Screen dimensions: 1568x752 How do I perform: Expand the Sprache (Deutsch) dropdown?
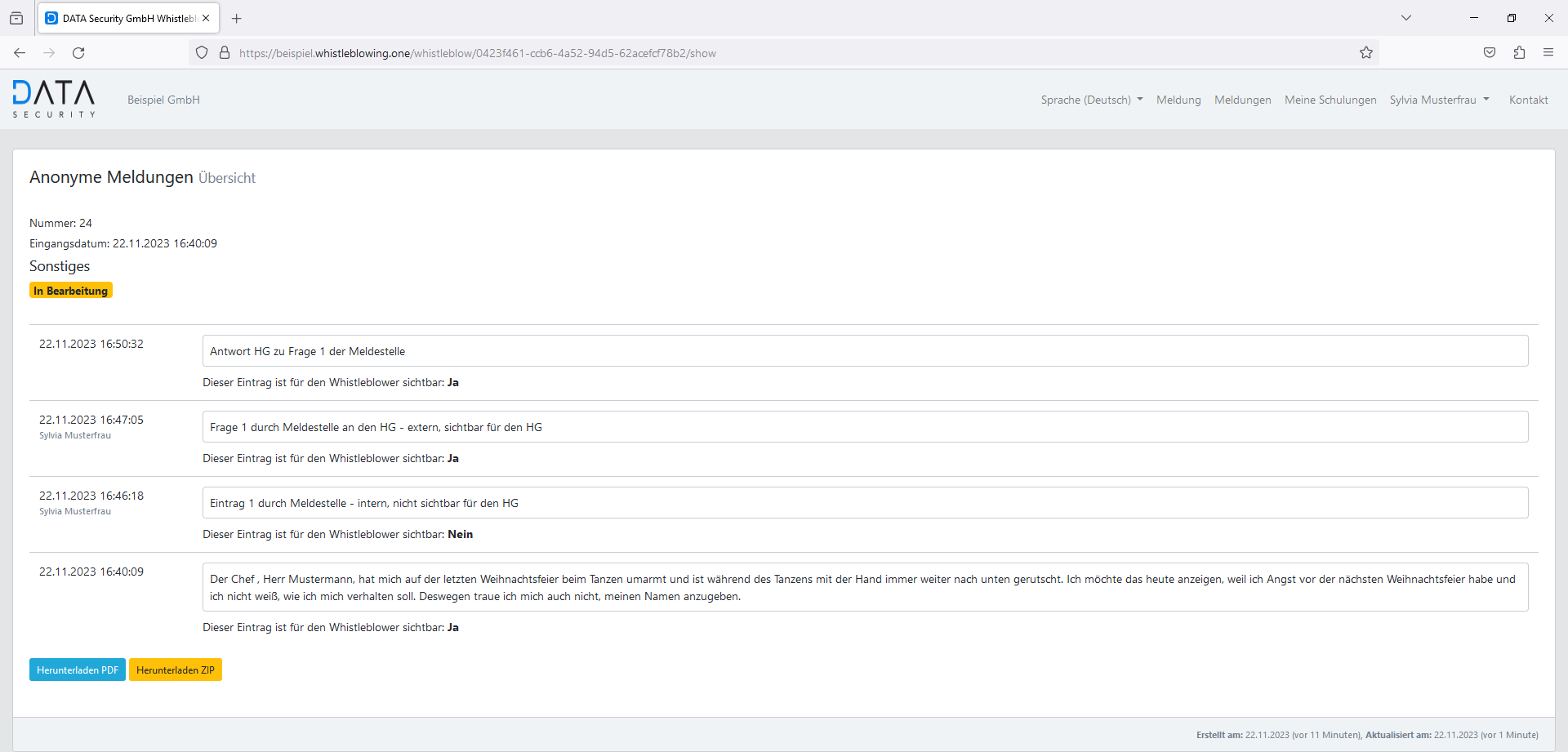point(1091,100)
